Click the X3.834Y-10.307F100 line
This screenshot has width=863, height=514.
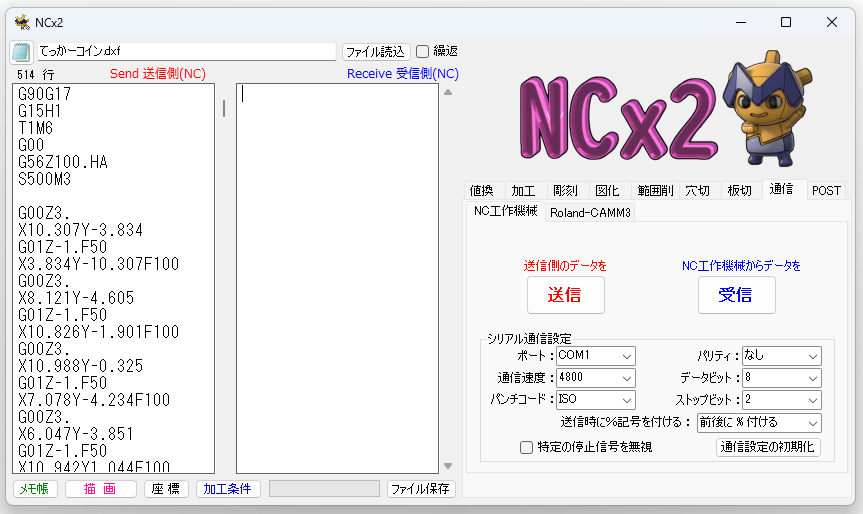pyautogui.click(x=99, y=264)
